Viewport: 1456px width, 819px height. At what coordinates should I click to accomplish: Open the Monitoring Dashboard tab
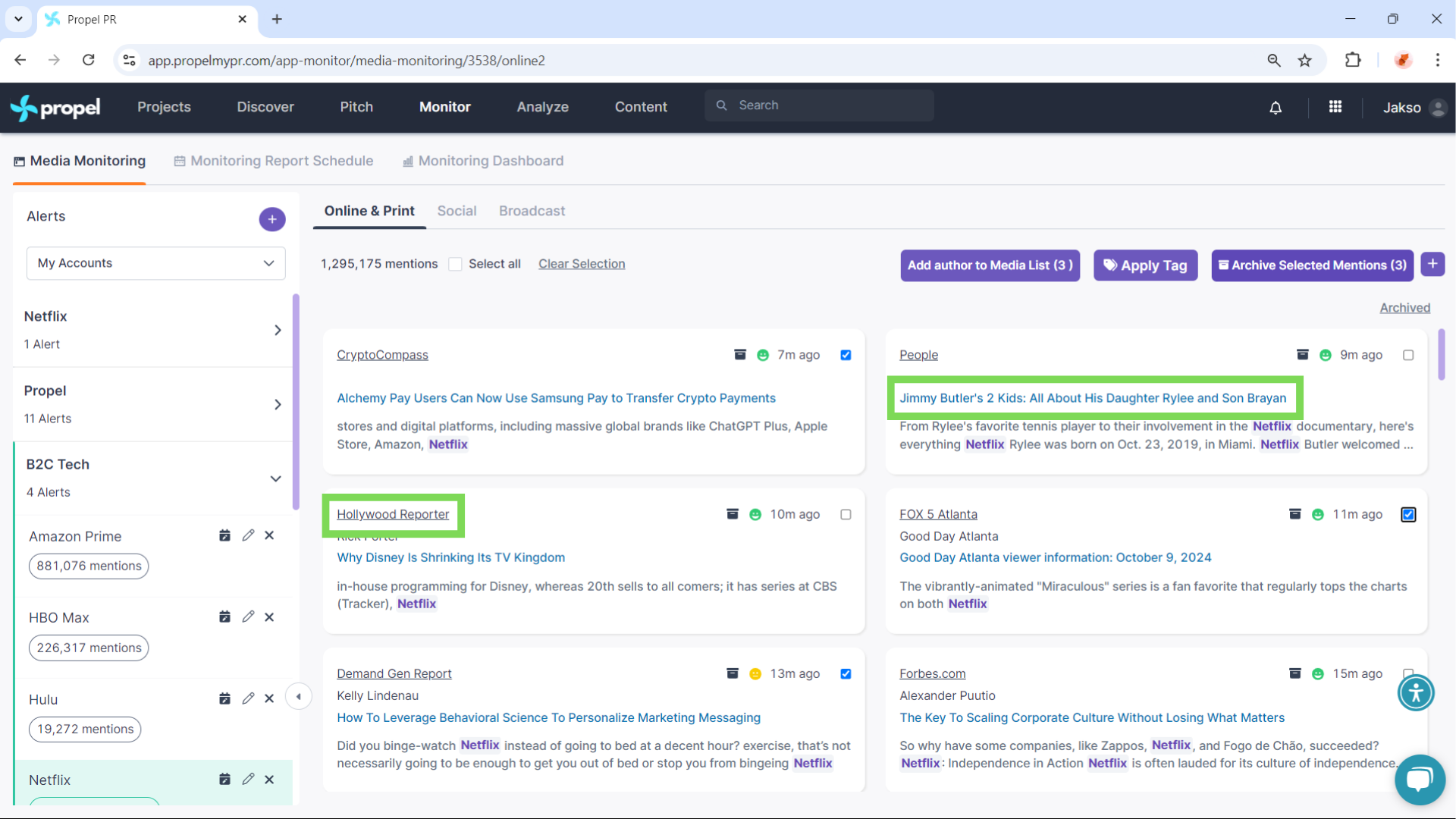pyautogui.click(x=483, y=161)
